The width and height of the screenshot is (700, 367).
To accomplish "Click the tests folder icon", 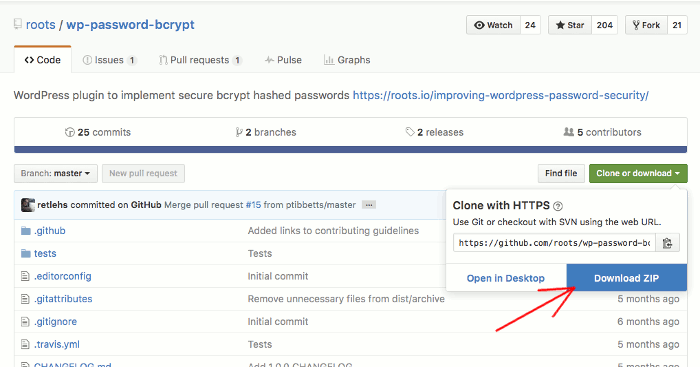I will tap(25, 253).
